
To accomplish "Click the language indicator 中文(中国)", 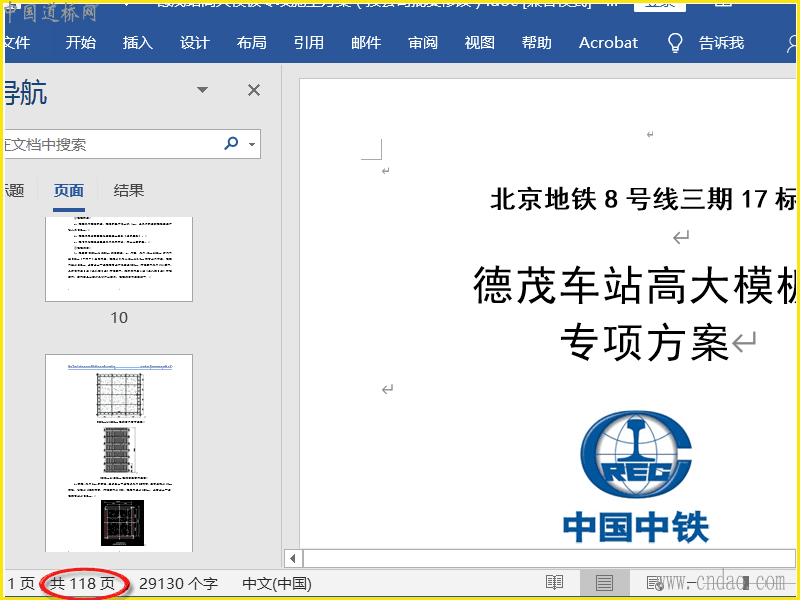I will (x=277, y=583).
